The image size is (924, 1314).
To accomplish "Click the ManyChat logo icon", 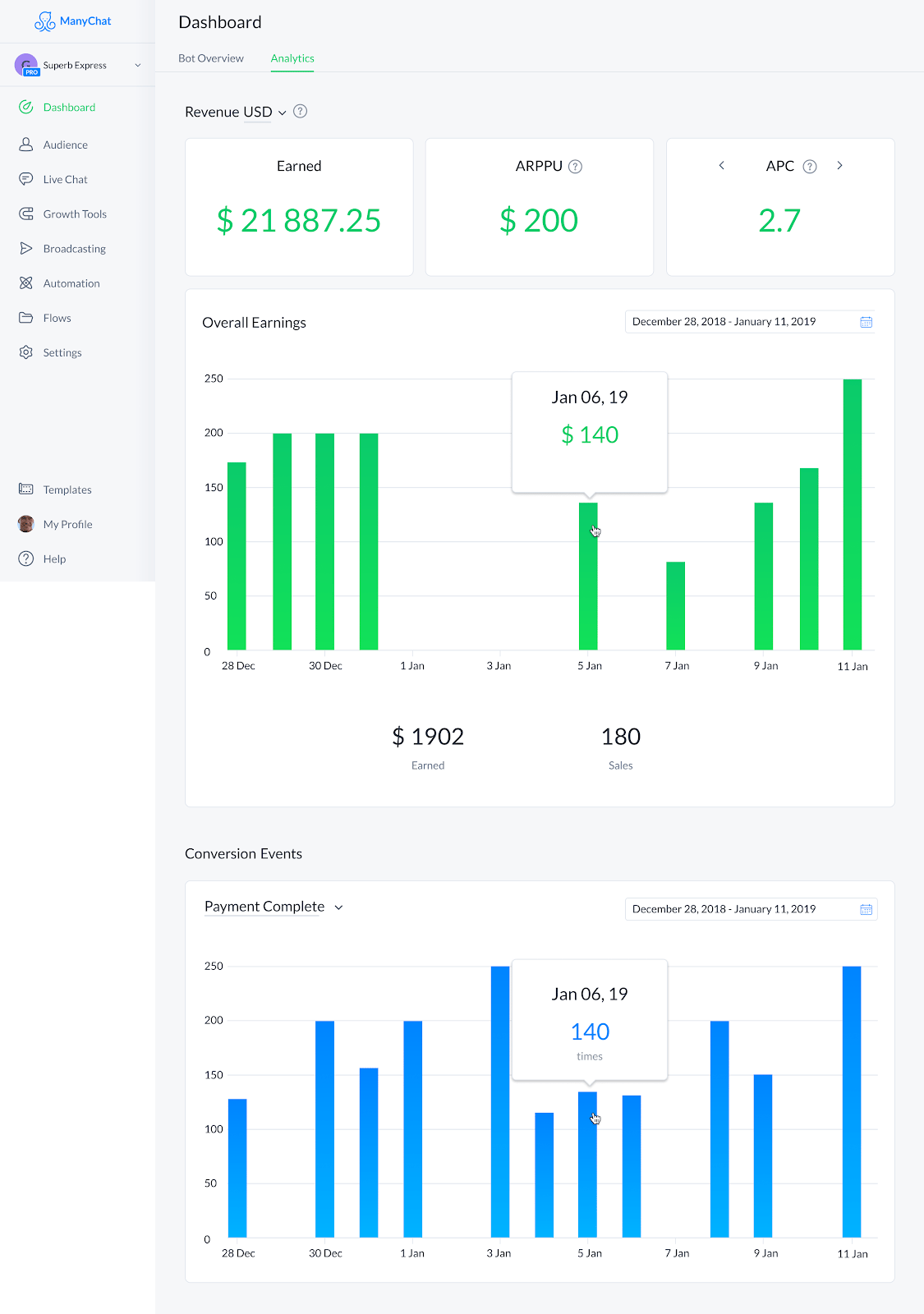I will tap(44, 21).
